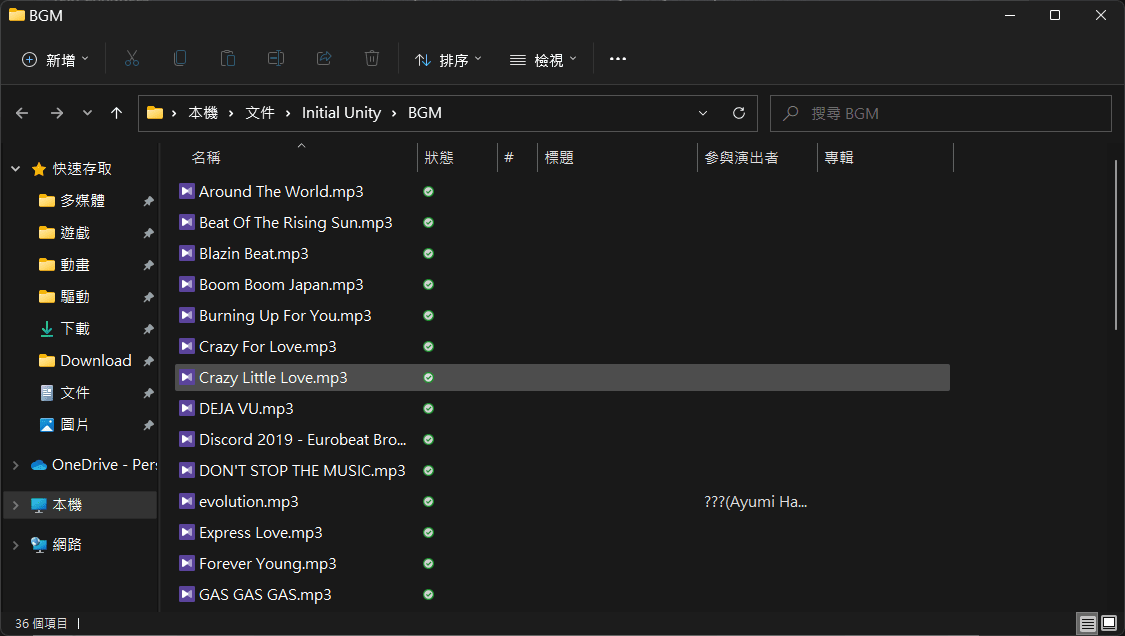The image size is (1125, 636).
Task: Switch to large thumbnails view
Action: (1110, 623)
